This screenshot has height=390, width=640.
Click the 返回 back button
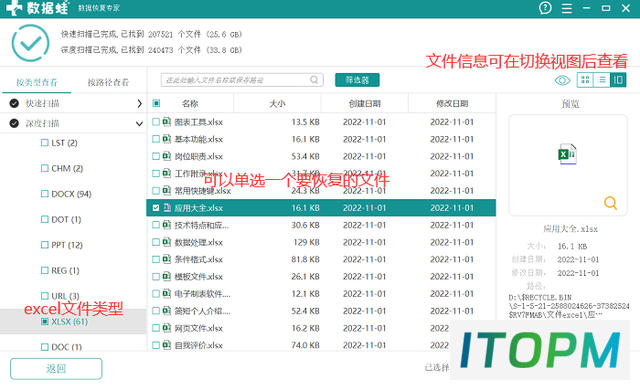pyautogui.click(x=56, y=369)
